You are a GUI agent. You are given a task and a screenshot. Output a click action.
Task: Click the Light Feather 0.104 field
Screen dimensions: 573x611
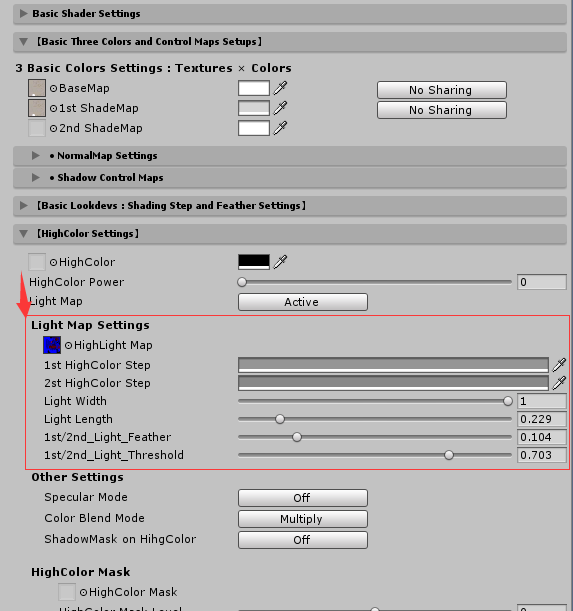[x=542, y=437]
